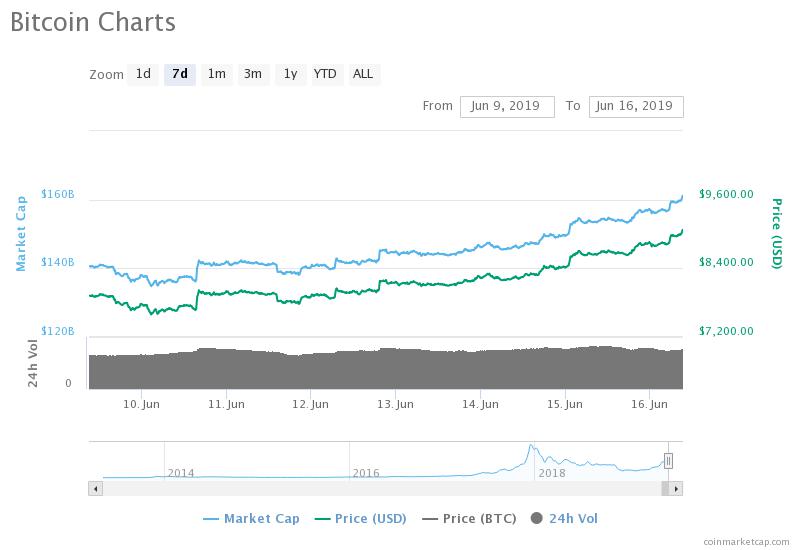Click the 15. Jun axis label
Image resolution: width=800 pixels, height=550 pixels.
564,404
